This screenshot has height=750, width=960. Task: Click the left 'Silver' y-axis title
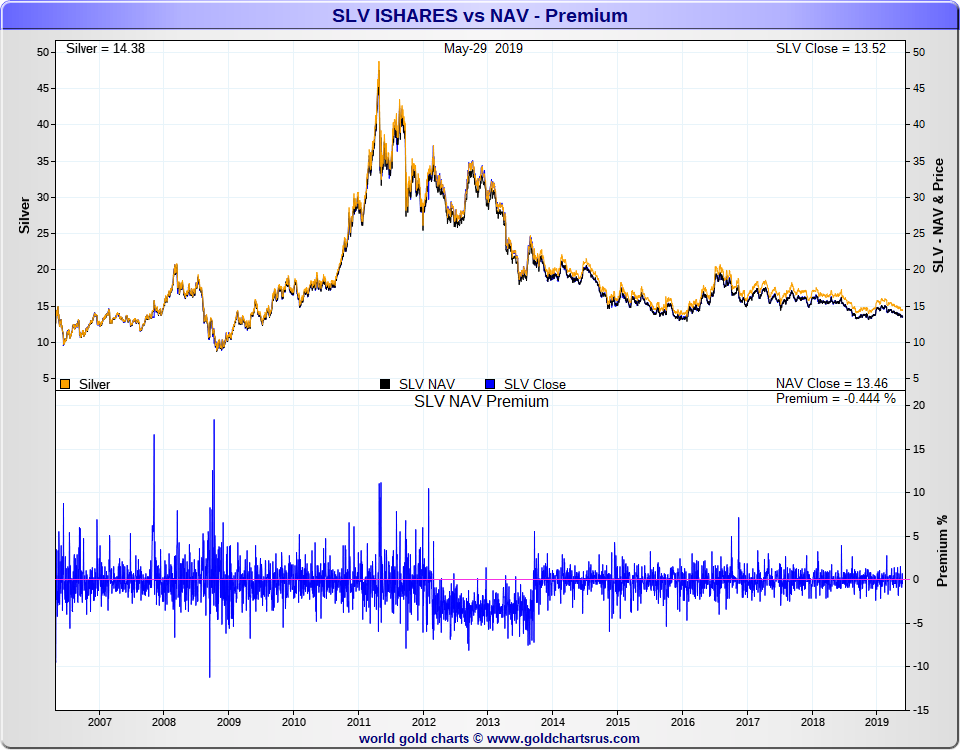tap(24, 215)
